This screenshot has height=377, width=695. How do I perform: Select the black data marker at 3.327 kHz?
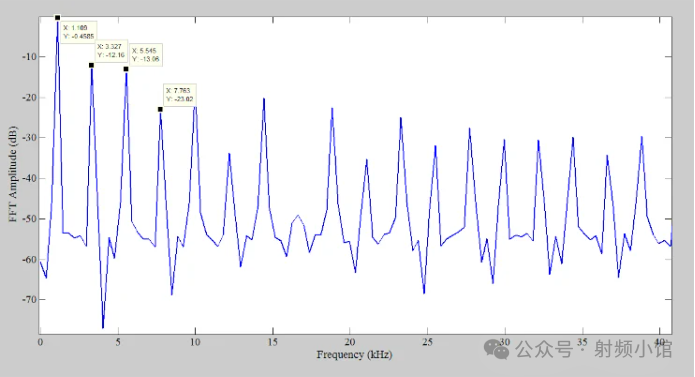(91, 65)
